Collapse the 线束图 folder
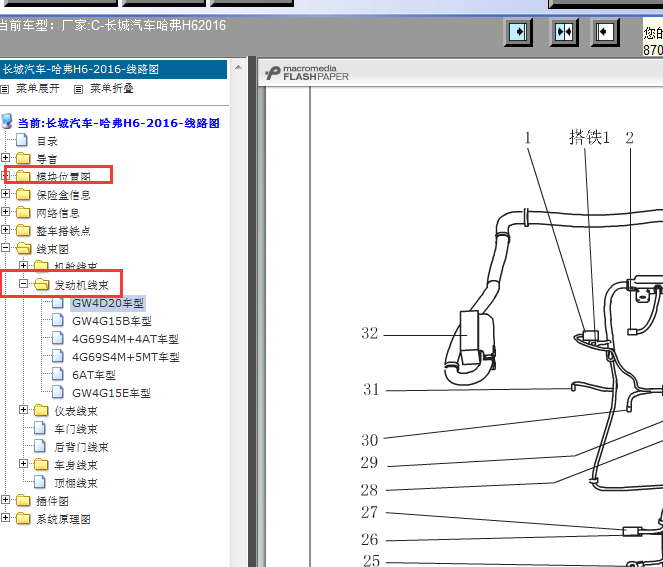This screenshot has height=567, width=663. tap(5, 248)
